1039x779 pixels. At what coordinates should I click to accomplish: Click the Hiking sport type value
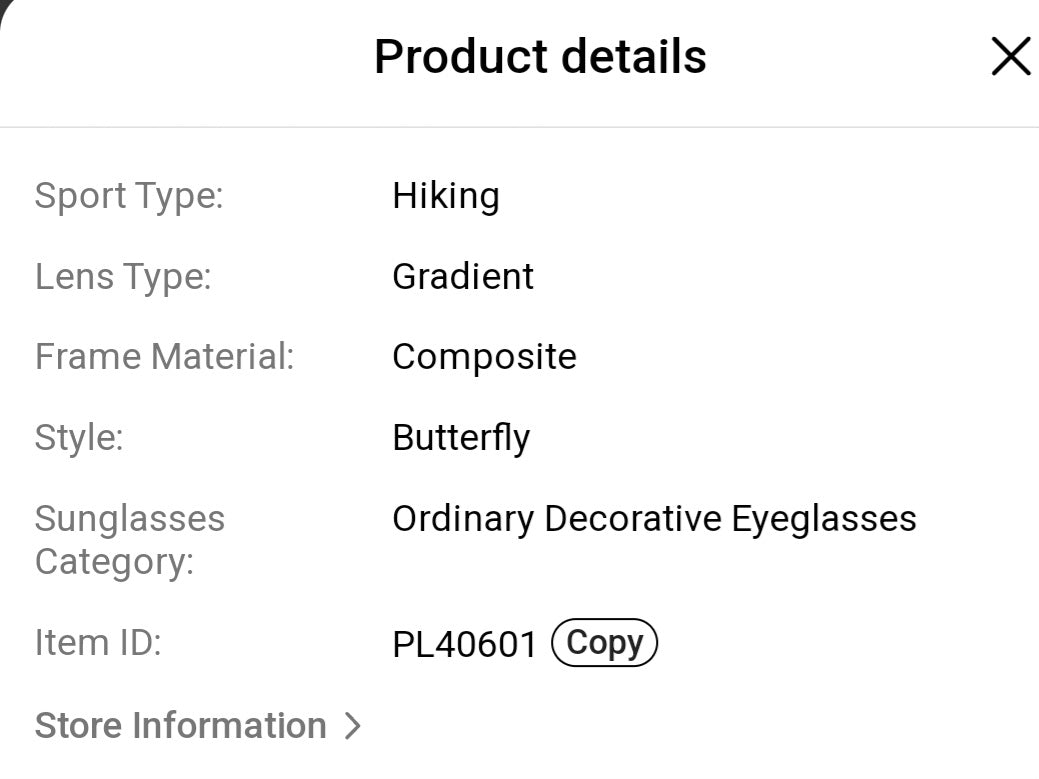(445, 195)
